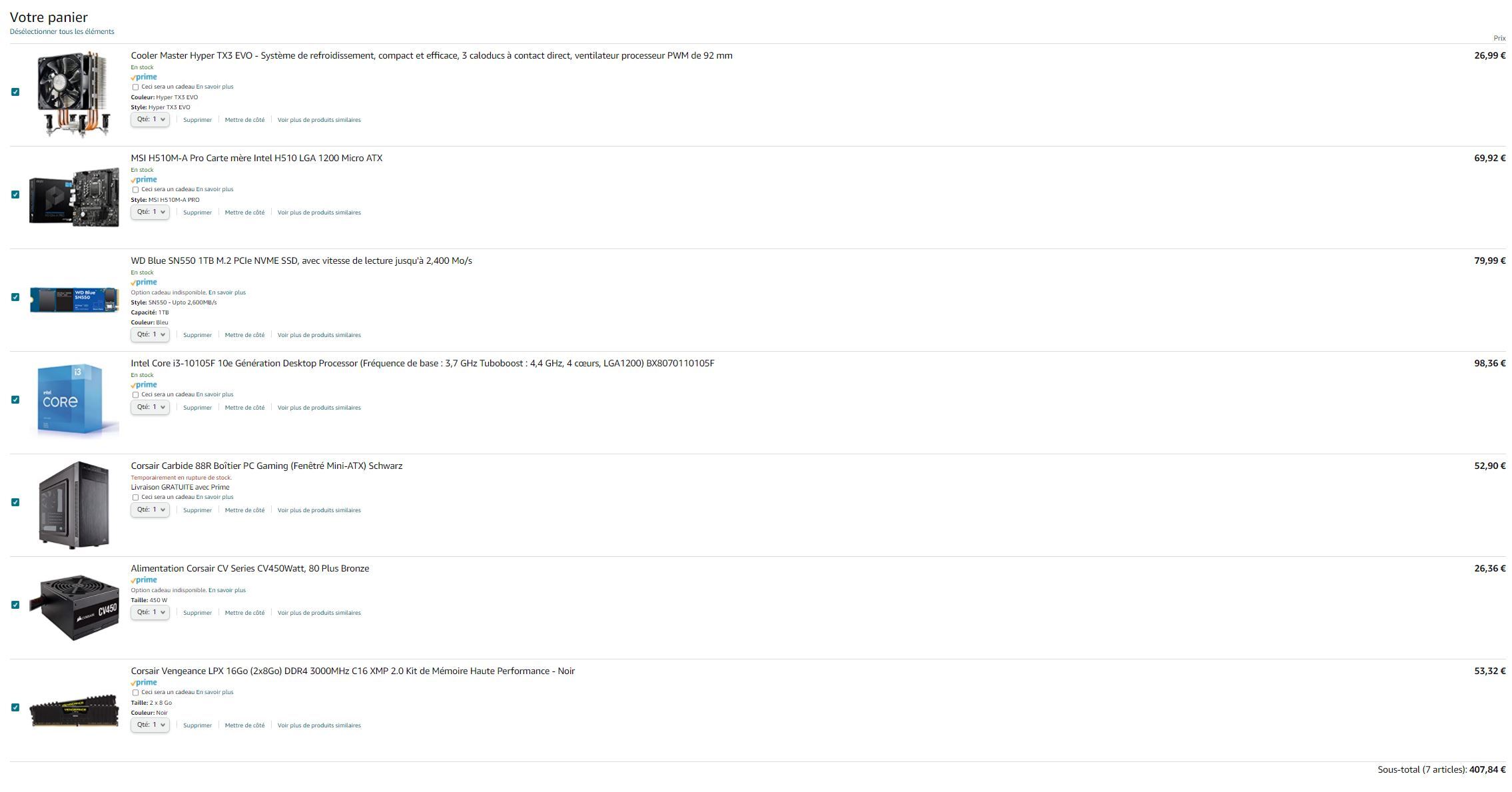Uncheck the selection box for Cooler Master cooler
Image resolution: width=1512 pixels, height=792 pixels.
point(15,92)
